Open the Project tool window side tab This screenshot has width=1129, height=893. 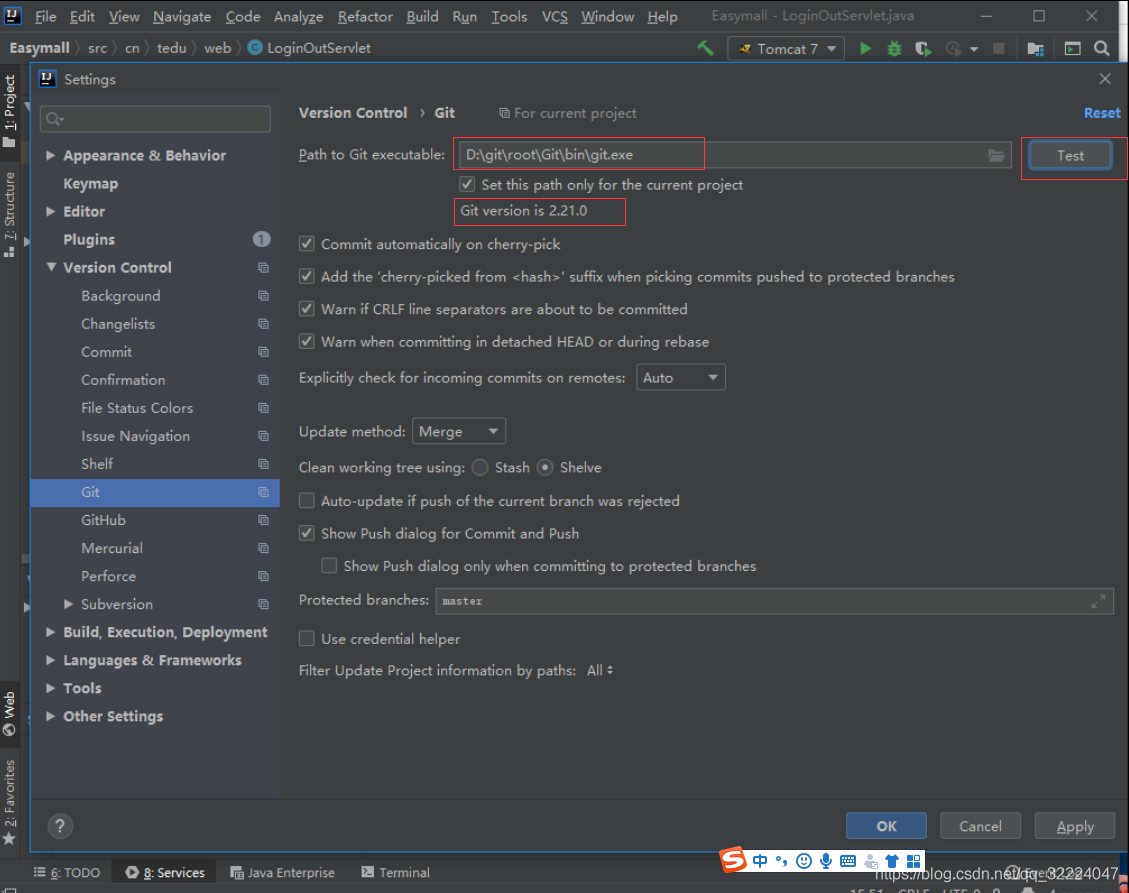9,110
